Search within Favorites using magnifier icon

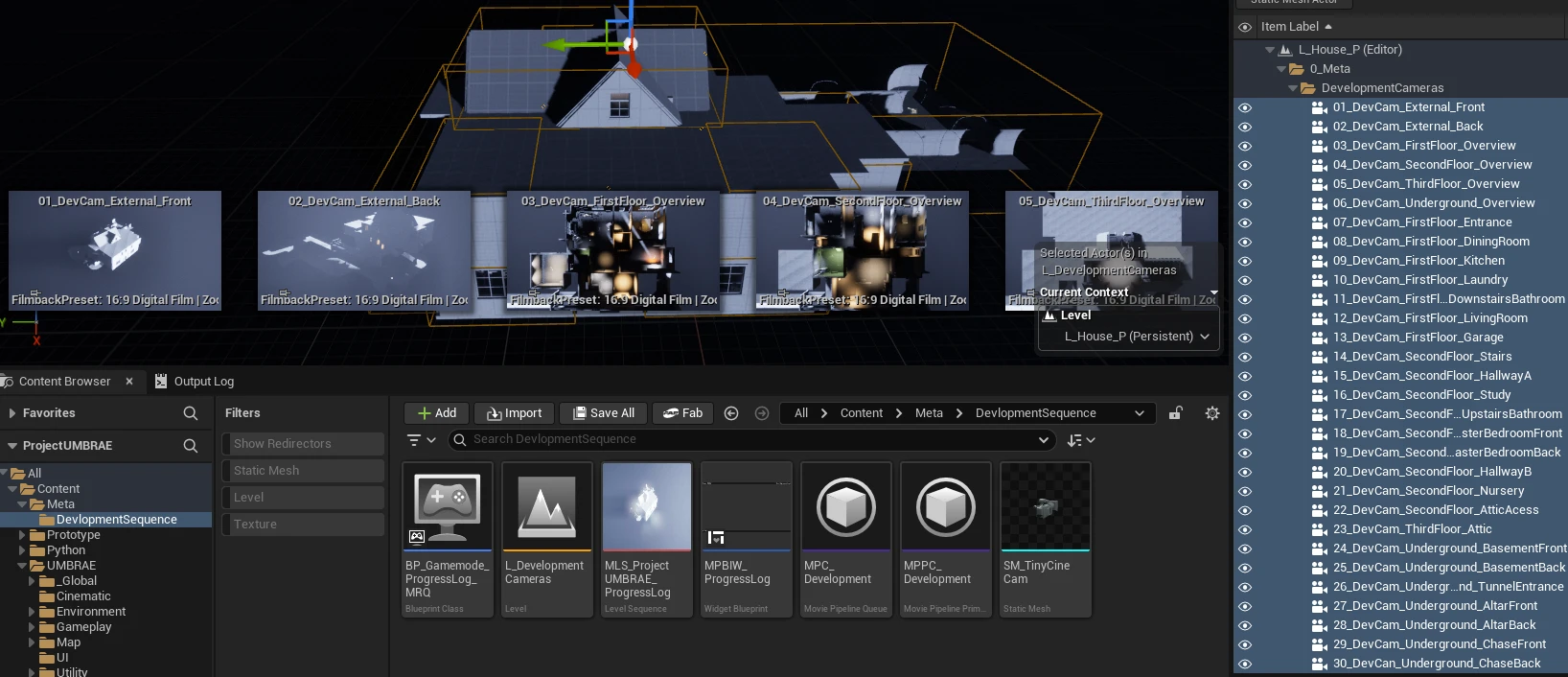pos(191,413)
